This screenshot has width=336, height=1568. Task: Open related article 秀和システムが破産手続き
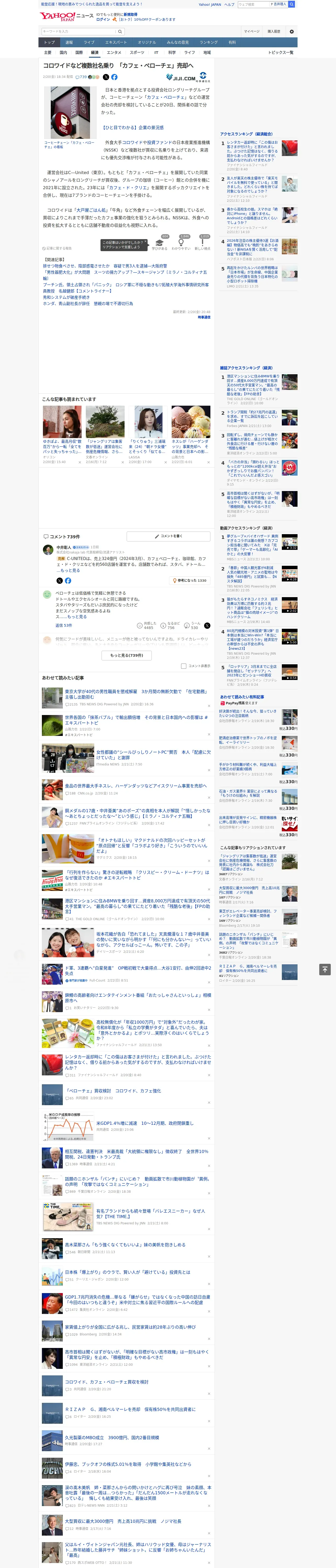66,297
